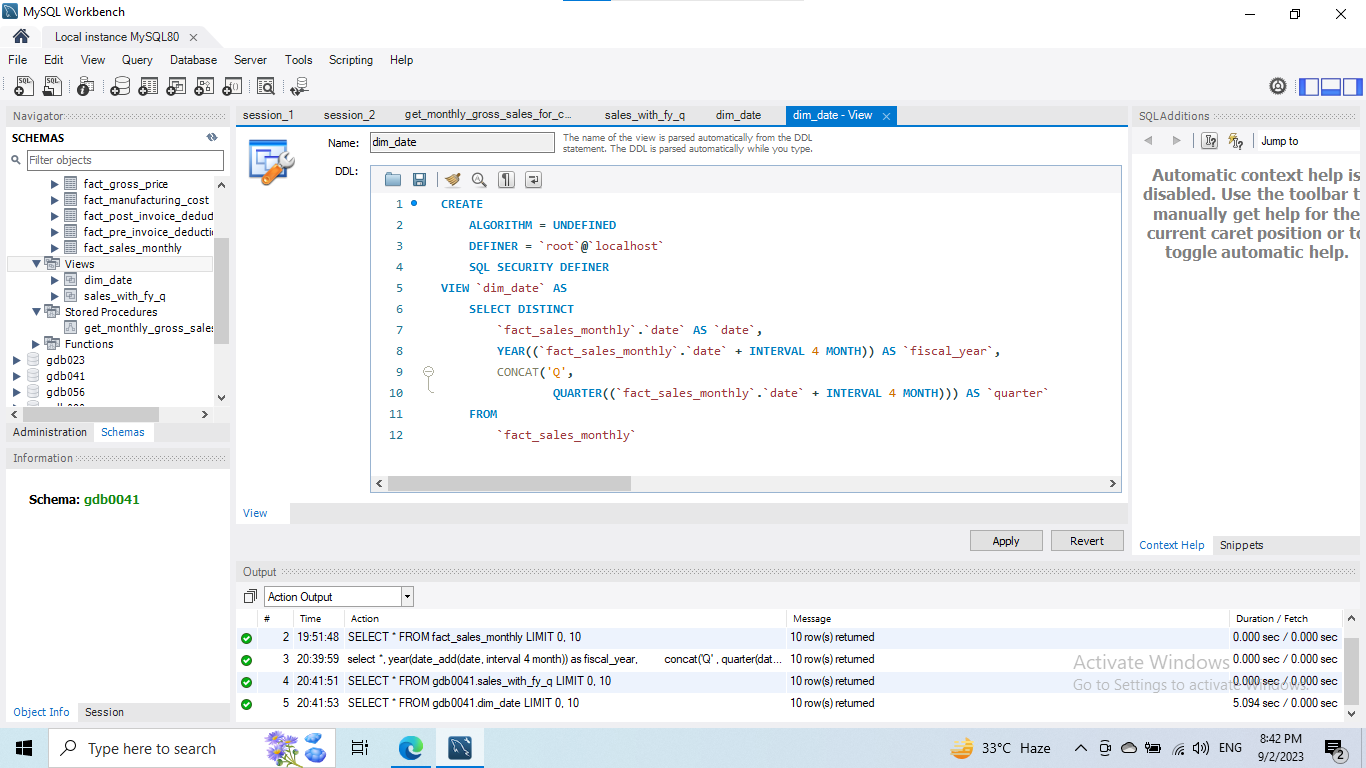Expand the dim_date view node
This screenshot has height=768, width=1366.
[x=55, y=280]
